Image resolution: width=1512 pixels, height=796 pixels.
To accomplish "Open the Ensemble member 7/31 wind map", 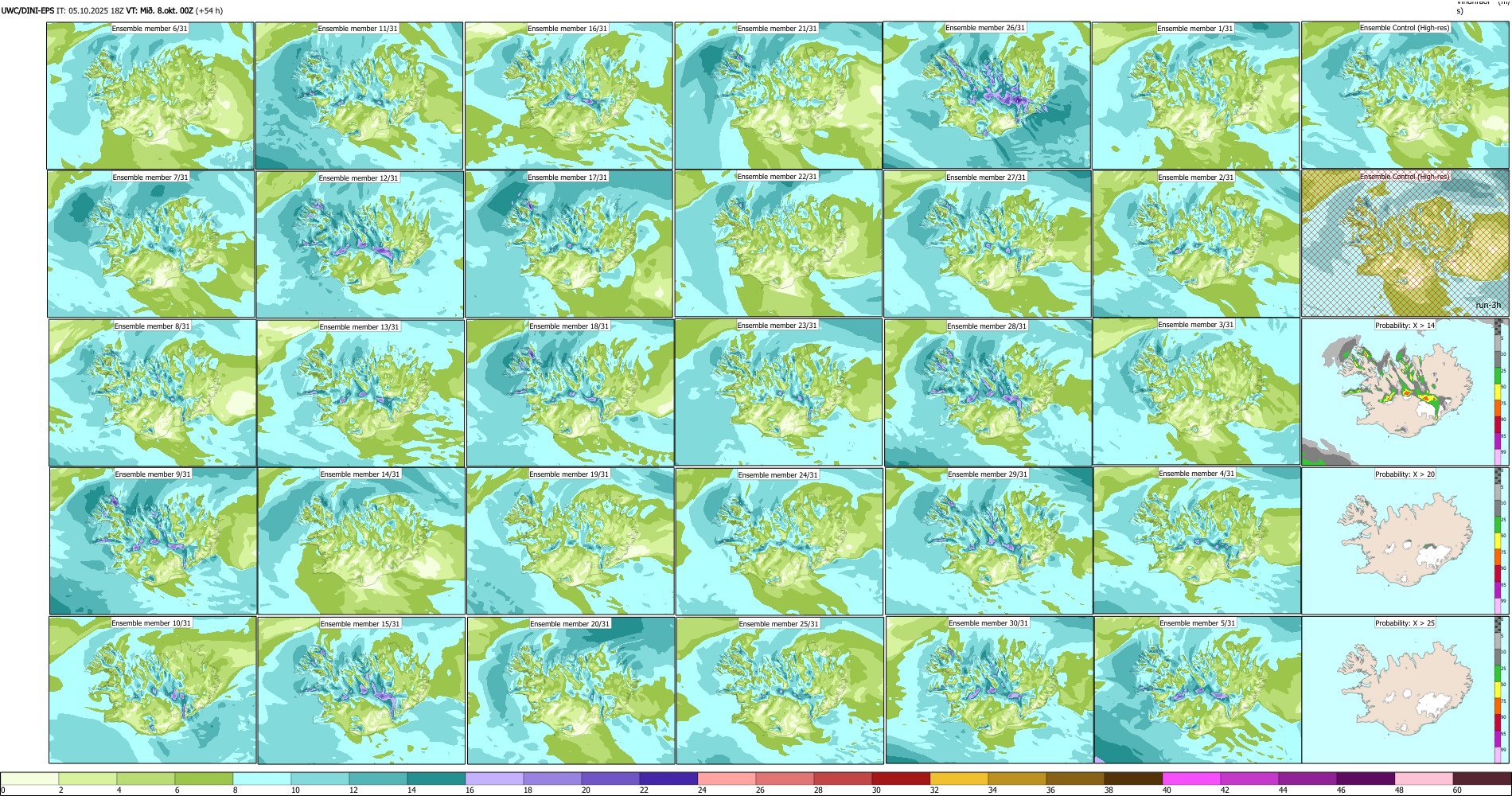I will [x=151, y=244].
